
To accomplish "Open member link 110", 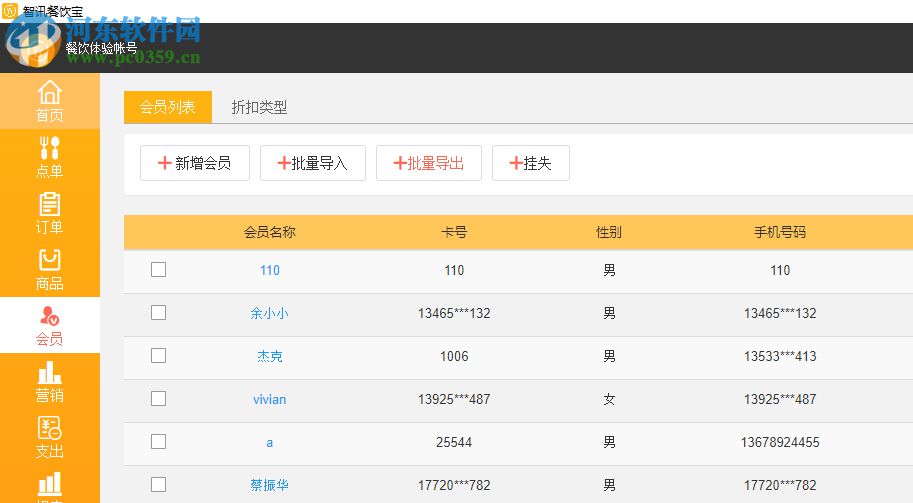I will pos(270,270).
